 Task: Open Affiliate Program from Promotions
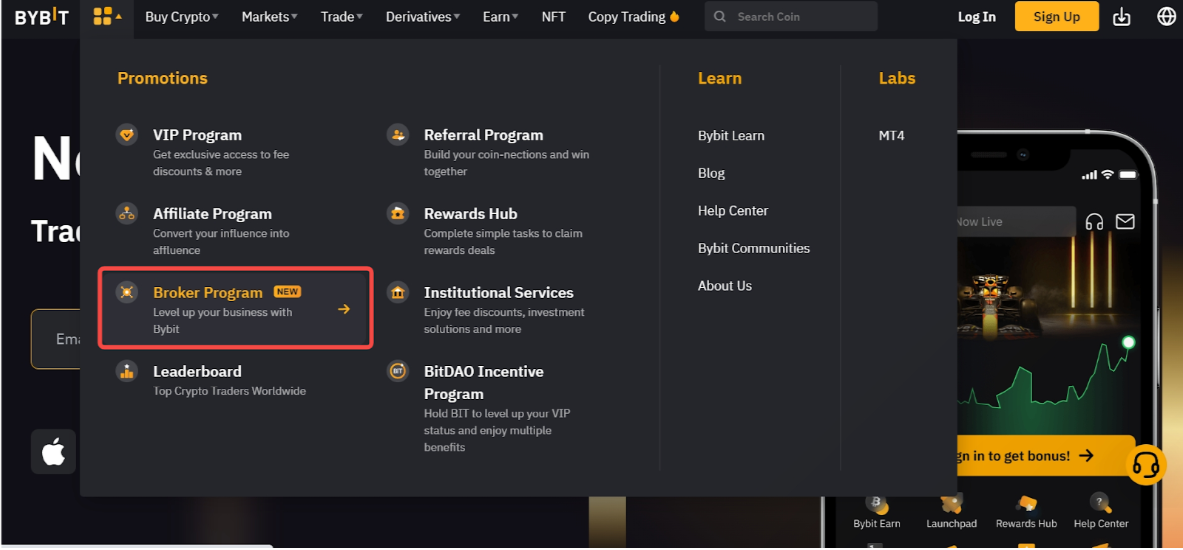212,214
